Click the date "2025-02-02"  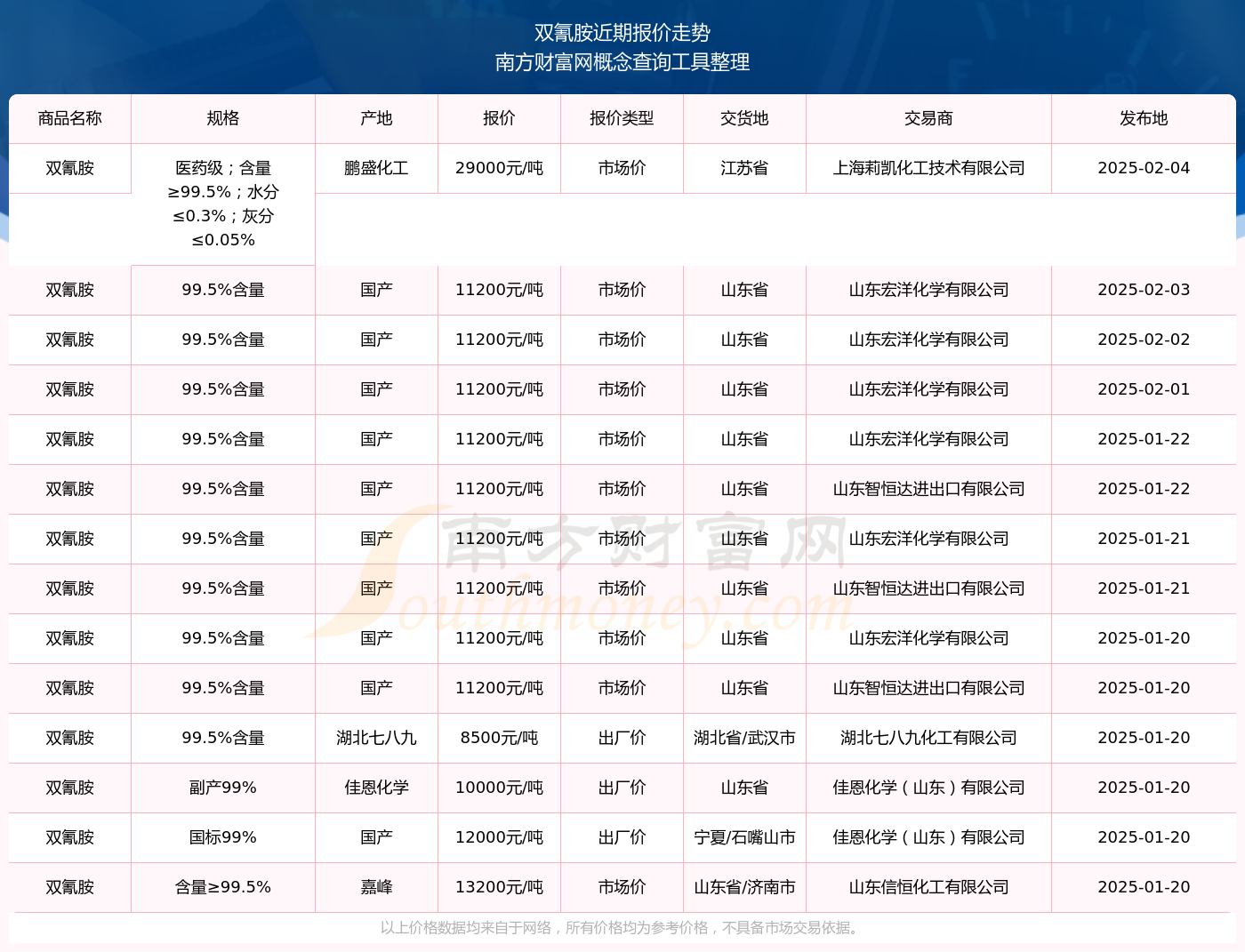coord(1144,340)
